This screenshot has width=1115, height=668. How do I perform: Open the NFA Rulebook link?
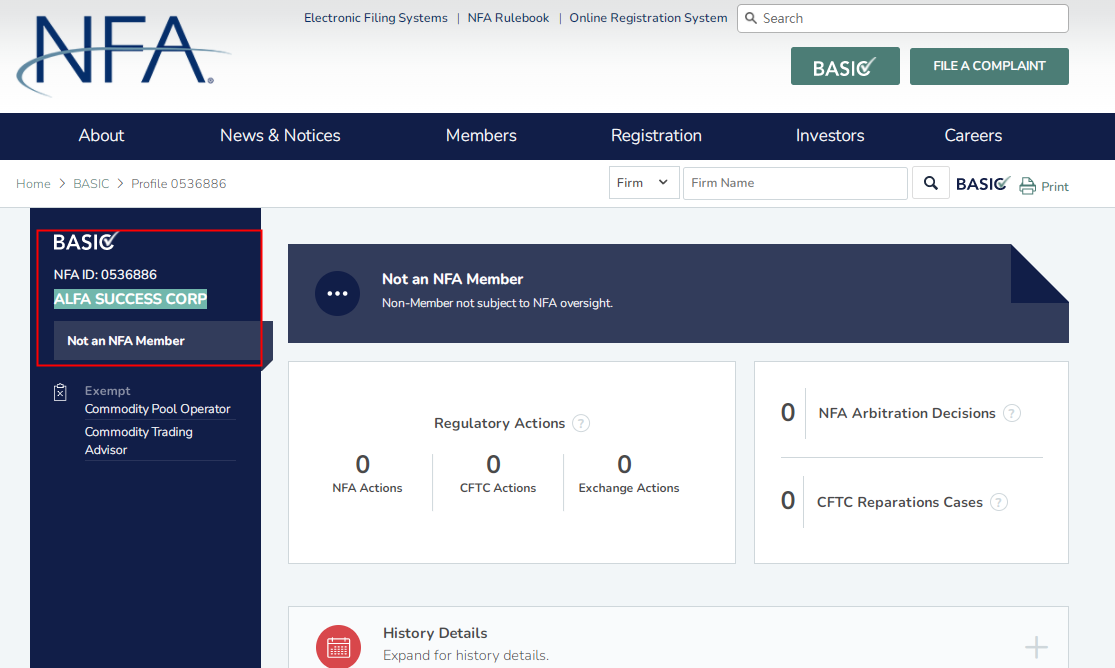[x=508, y=18]
